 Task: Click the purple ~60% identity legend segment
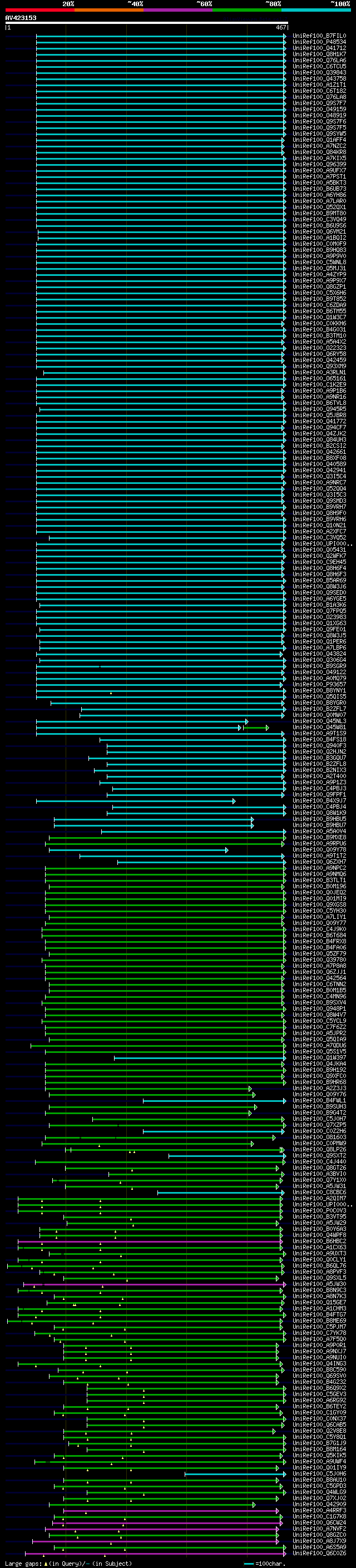click(x=177, y=10)
